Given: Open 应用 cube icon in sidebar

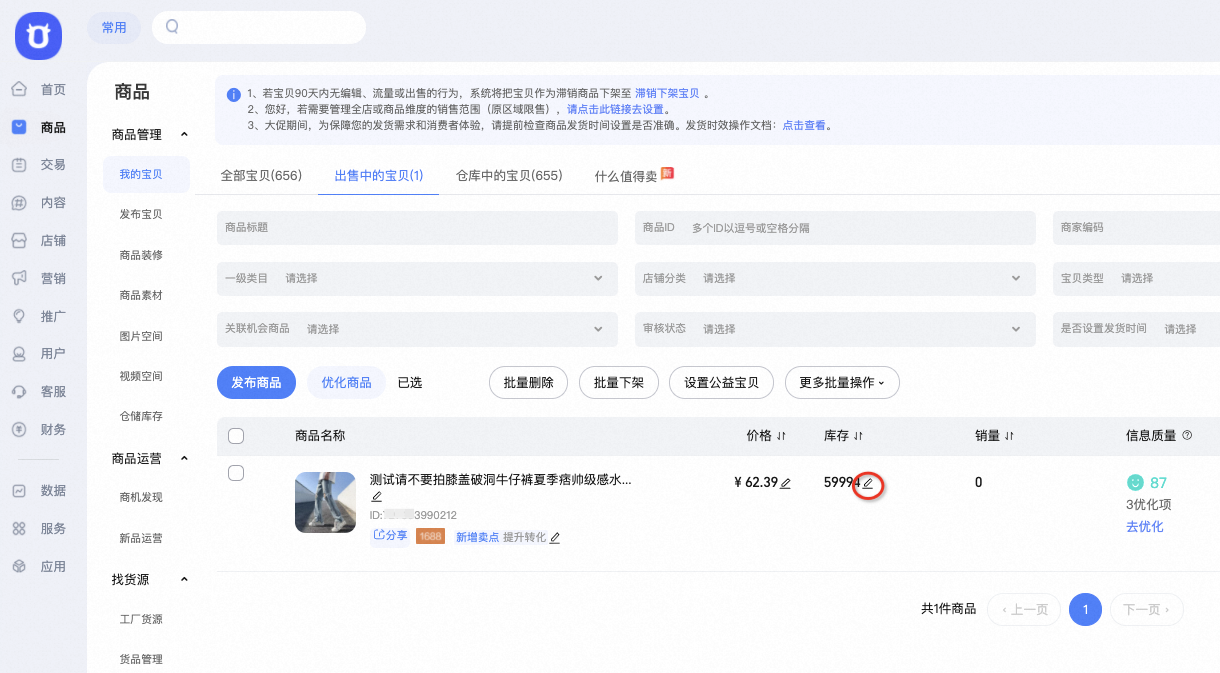Looking at the screenshot, I should click(x=19, y=566).
